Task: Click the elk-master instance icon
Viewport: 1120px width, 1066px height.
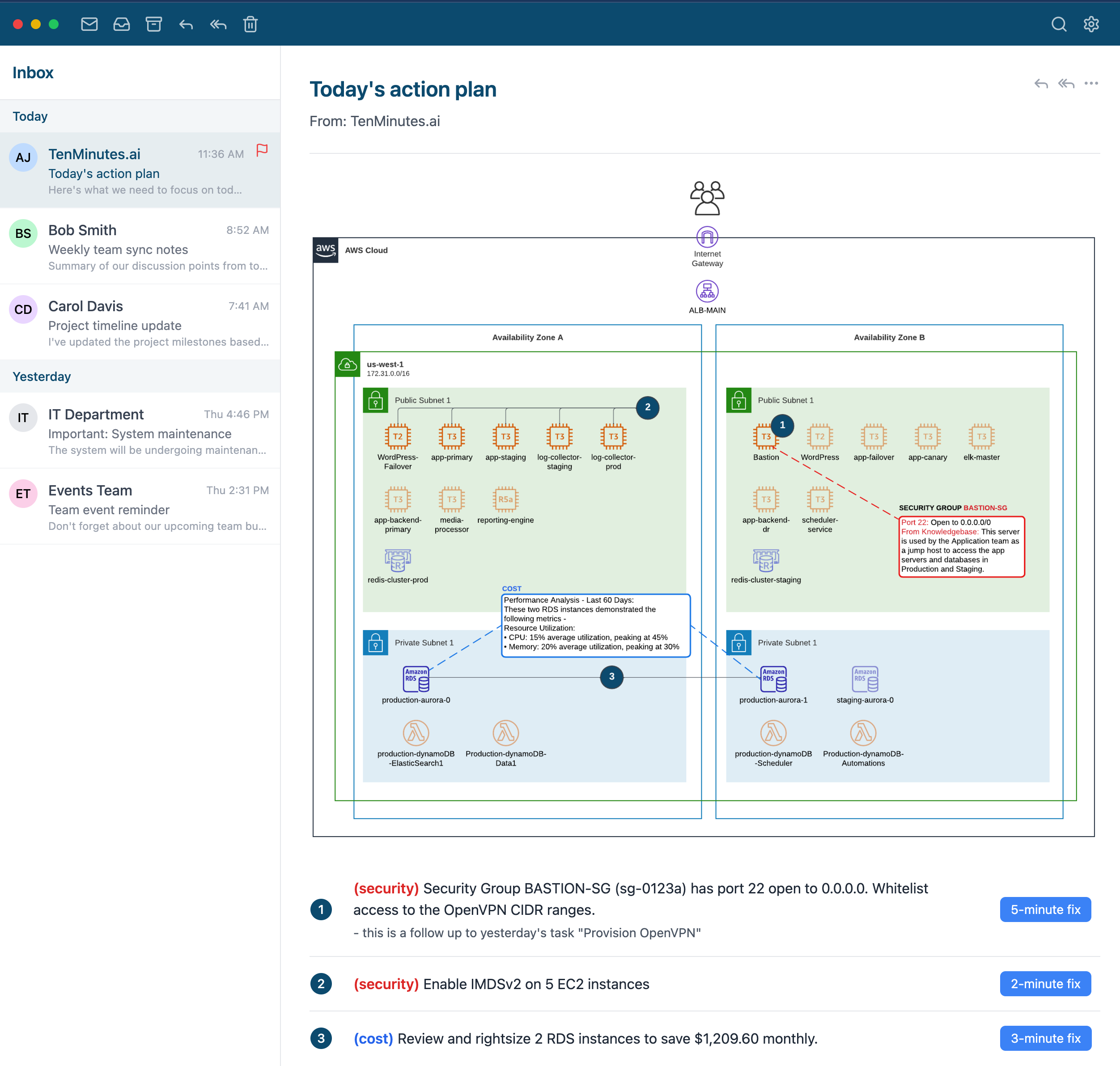Action: [x=981, y=437]
